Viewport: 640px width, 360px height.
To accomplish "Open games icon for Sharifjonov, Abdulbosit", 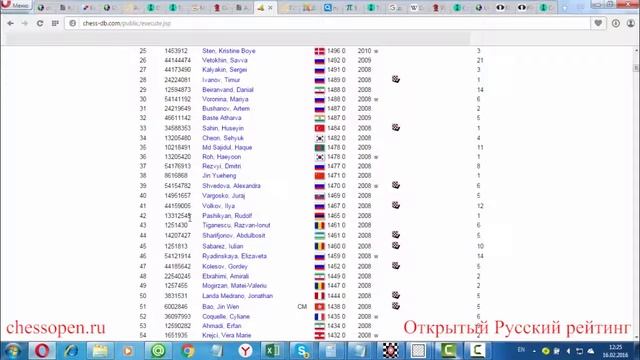I will 396,235.
